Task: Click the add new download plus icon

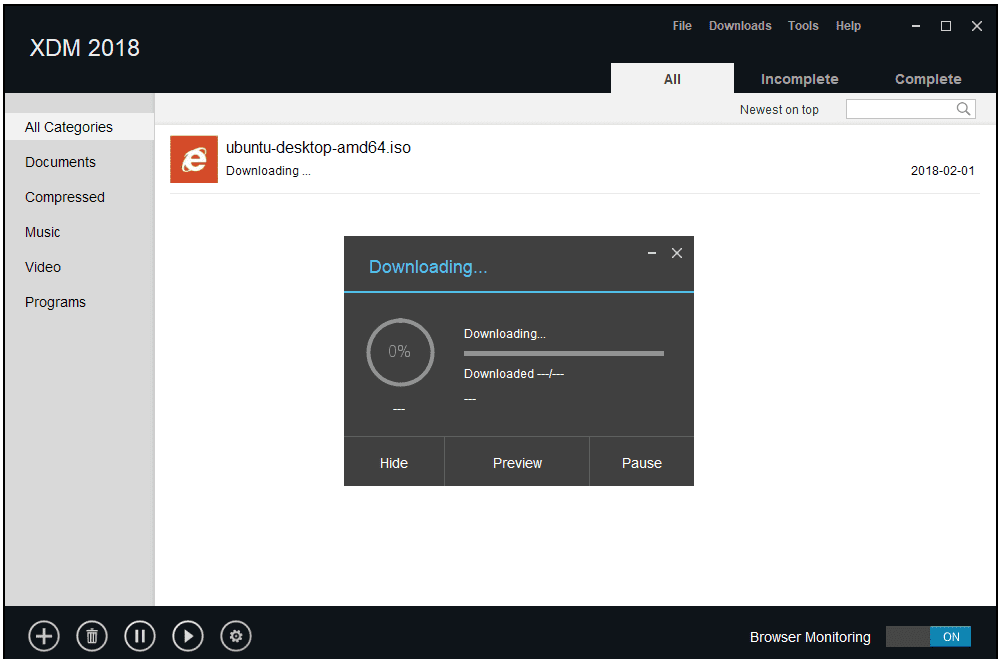Action: (x=44, y=636)
